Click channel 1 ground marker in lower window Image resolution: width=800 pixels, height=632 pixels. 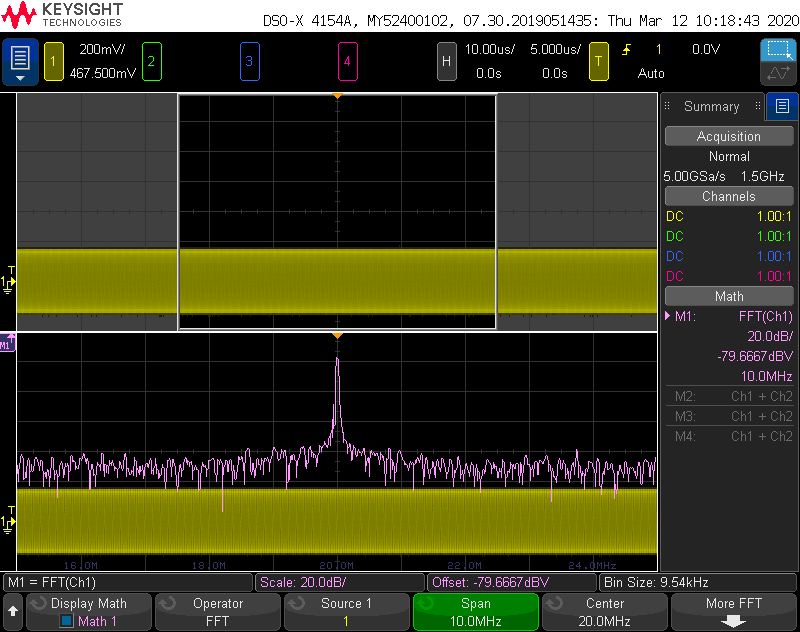click(8, 521)
